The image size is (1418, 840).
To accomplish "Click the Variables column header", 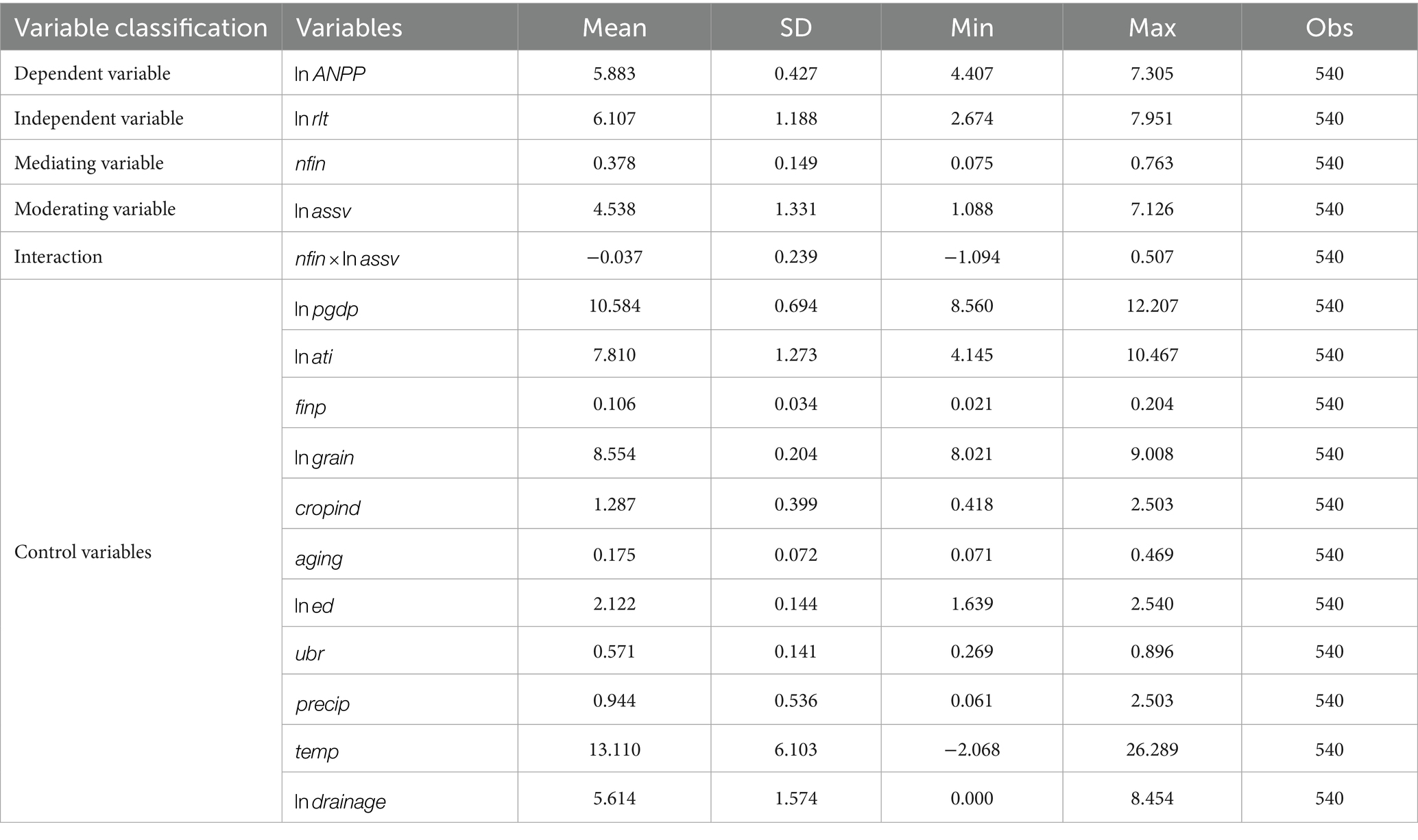I will pos(349,27).
